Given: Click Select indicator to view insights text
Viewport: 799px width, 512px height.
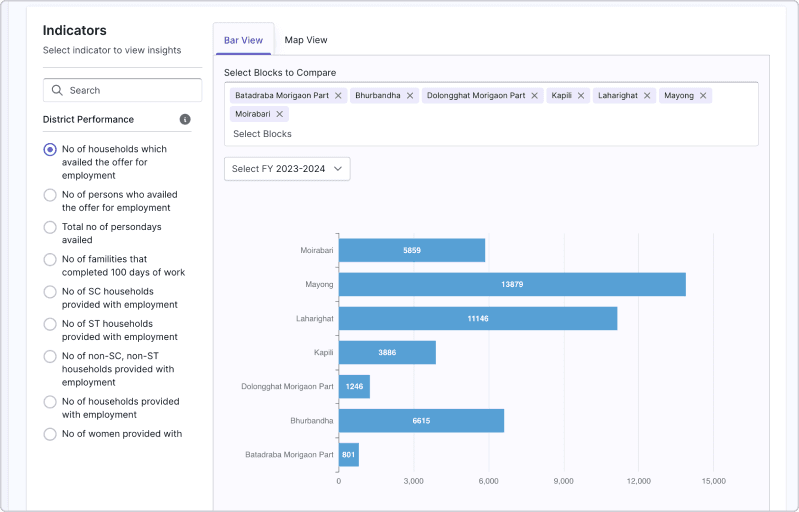Looking at the screenshot, I should coord(112,50).
